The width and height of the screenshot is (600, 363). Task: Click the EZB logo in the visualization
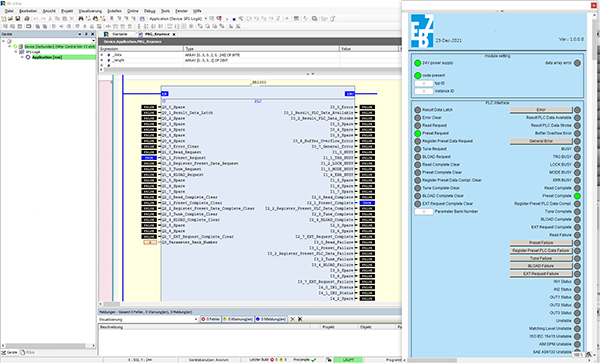coord(422,31)
